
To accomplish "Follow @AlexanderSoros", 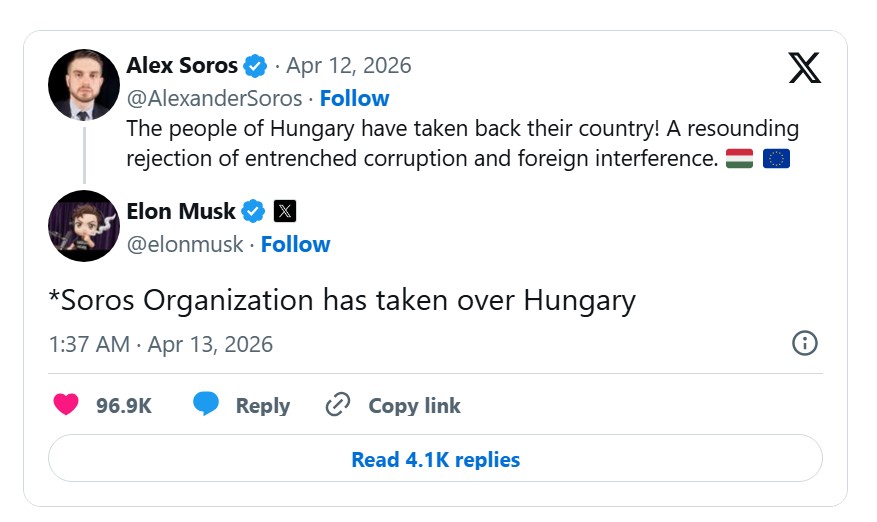I will pyautogui.click(x=354, y=98).
